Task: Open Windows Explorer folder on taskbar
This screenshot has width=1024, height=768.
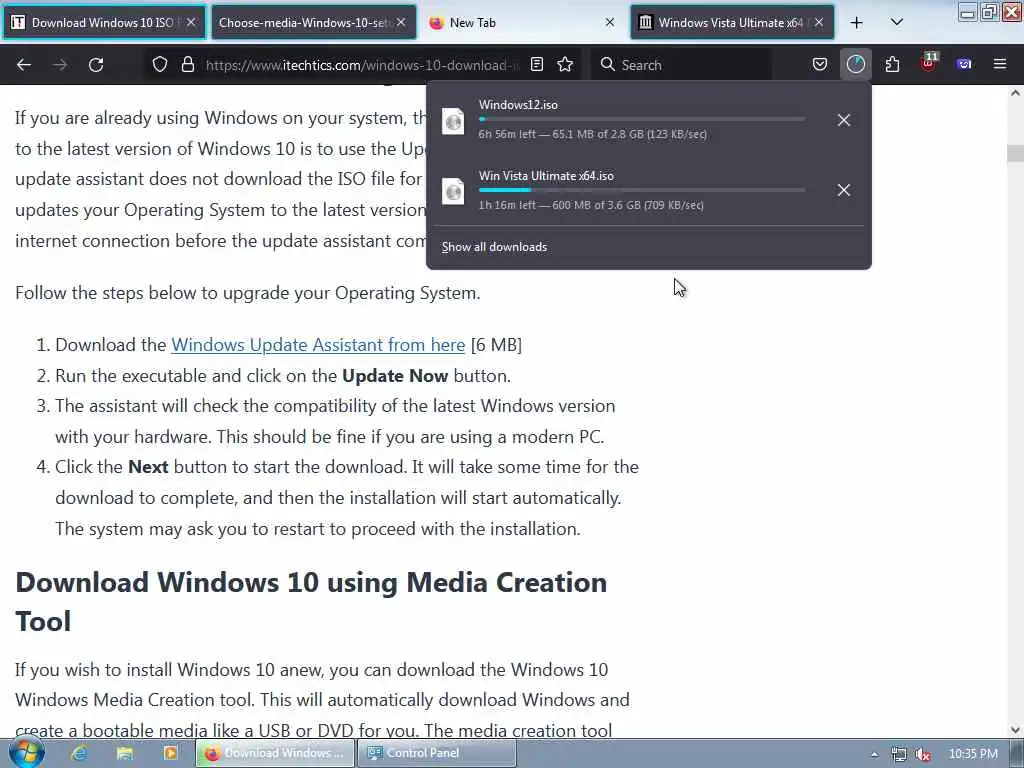Action: [125, 753]
